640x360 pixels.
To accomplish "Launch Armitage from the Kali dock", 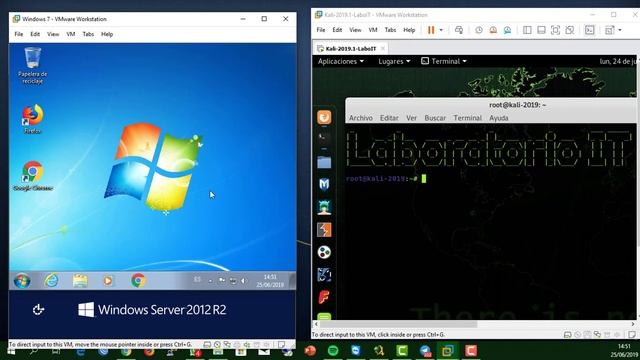I will 324,207.
